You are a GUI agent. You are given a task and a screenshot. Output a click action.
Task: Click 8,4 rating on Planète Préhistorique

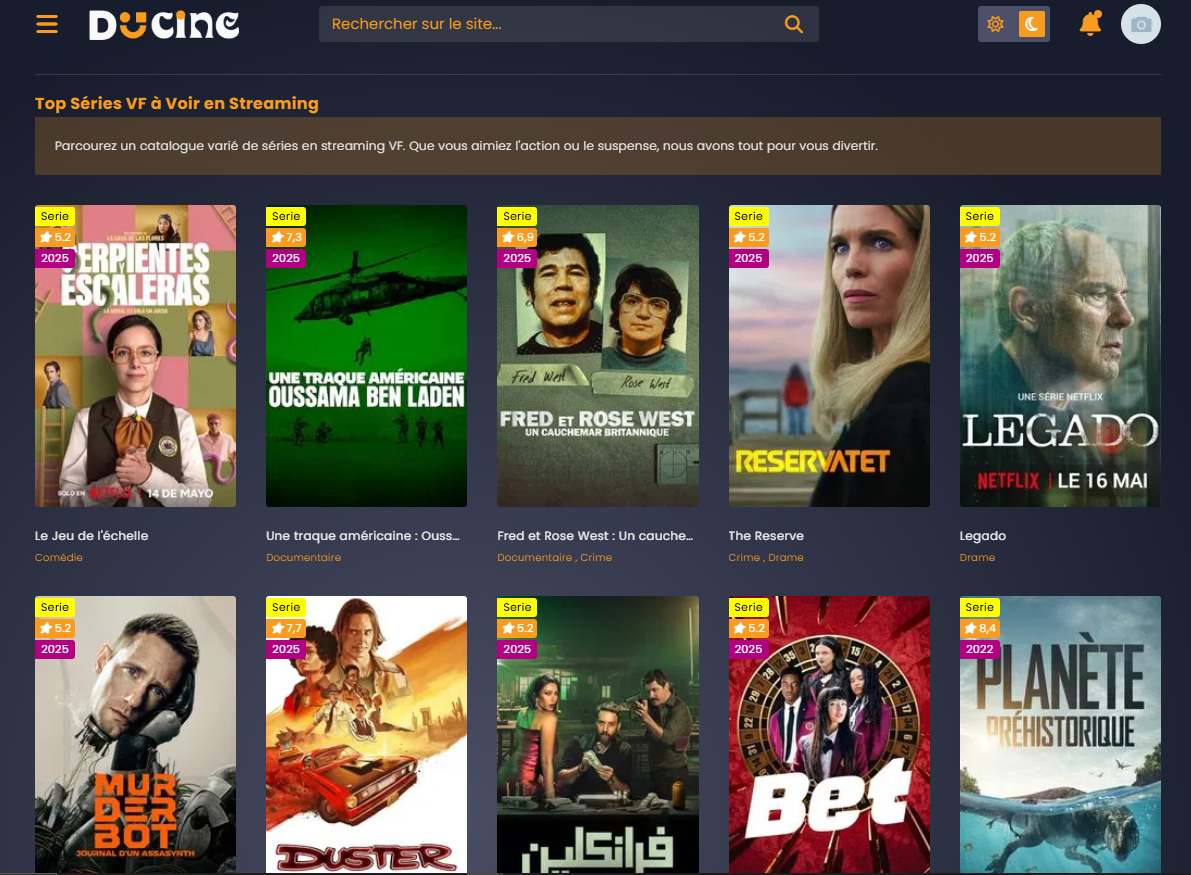(979, 628)
